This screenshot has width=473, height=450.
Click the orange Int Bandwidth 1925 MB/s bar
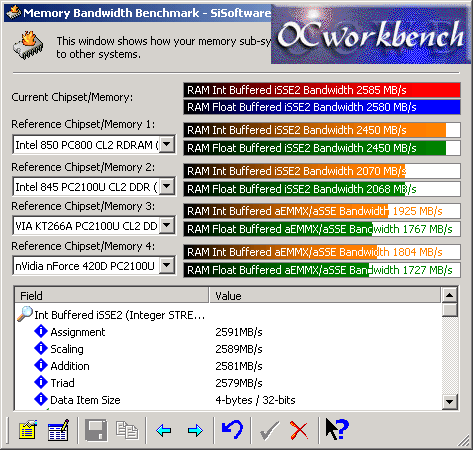click(322, 211)
